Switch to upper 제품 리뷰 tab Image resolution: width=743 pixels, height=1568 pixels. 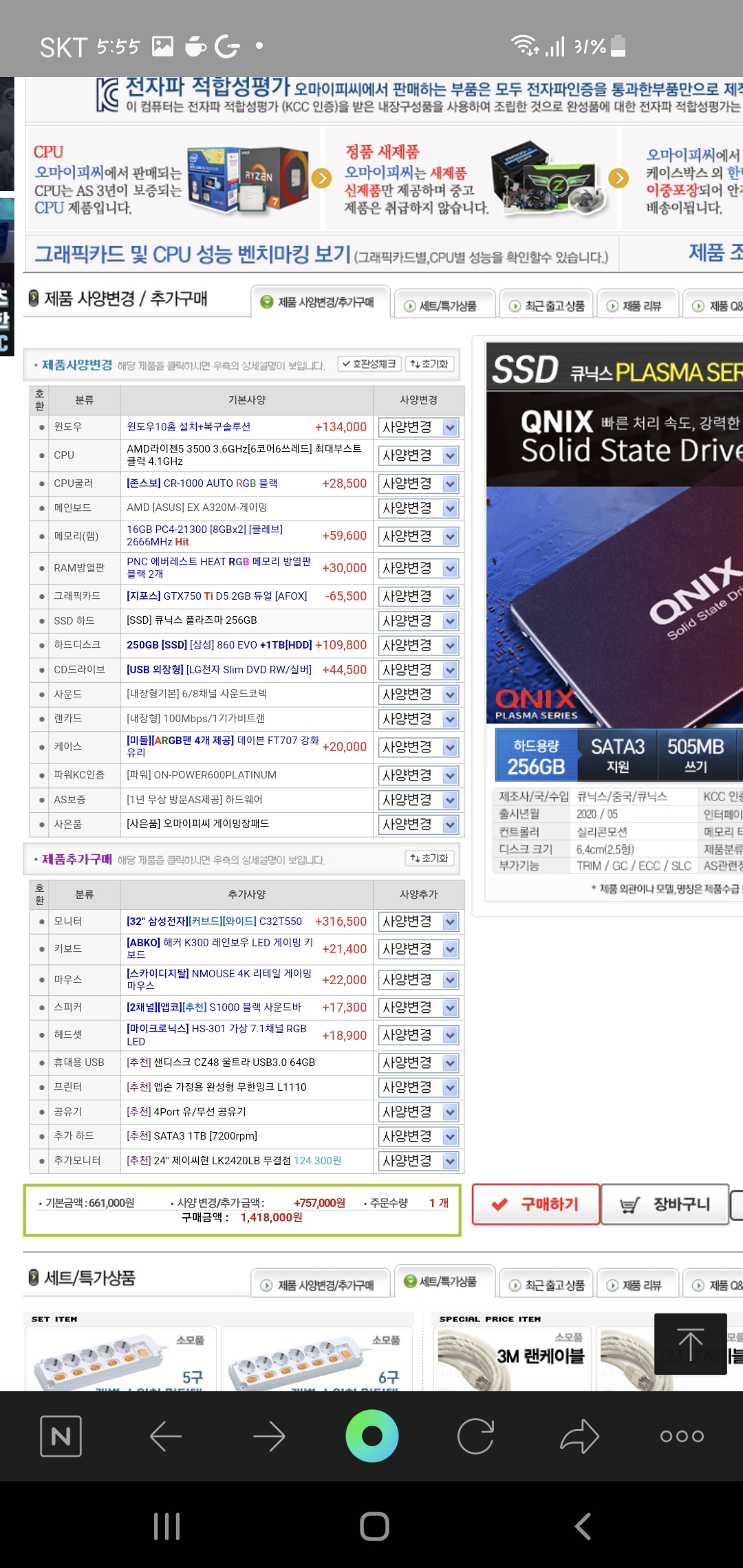point(638,305)
